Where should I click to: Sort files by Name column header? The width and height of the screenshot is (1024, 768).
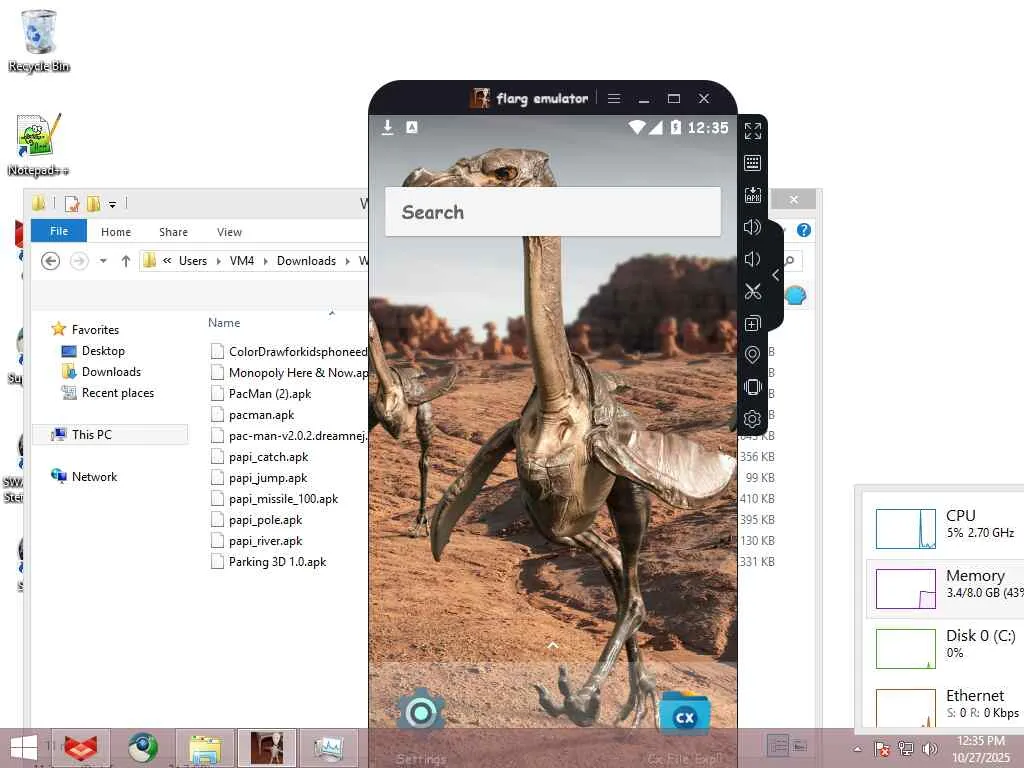224,323
